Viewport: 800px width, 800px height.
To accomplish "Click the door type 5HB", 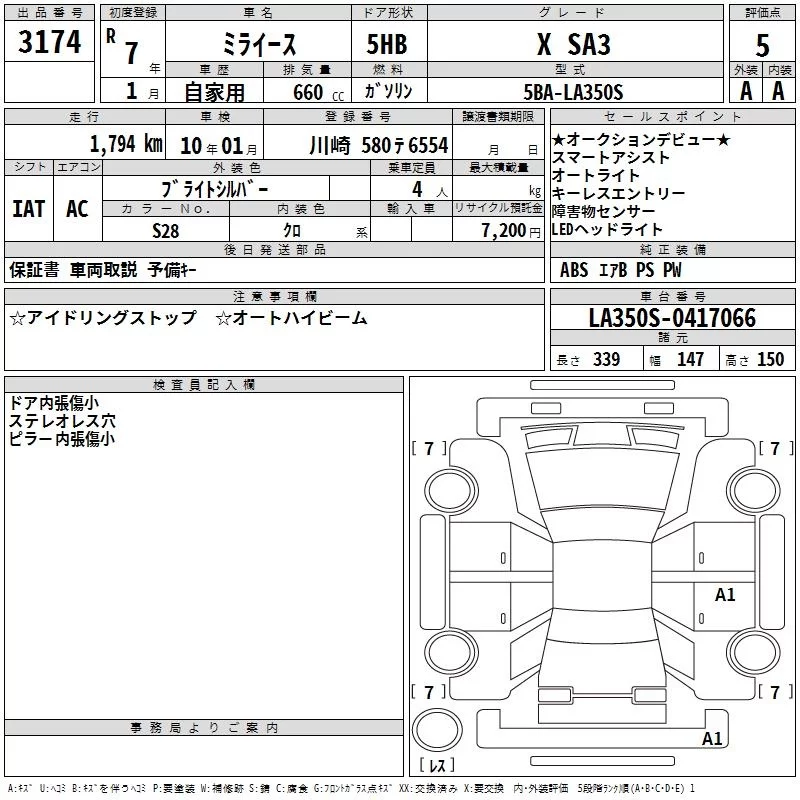I will (387, 44).
